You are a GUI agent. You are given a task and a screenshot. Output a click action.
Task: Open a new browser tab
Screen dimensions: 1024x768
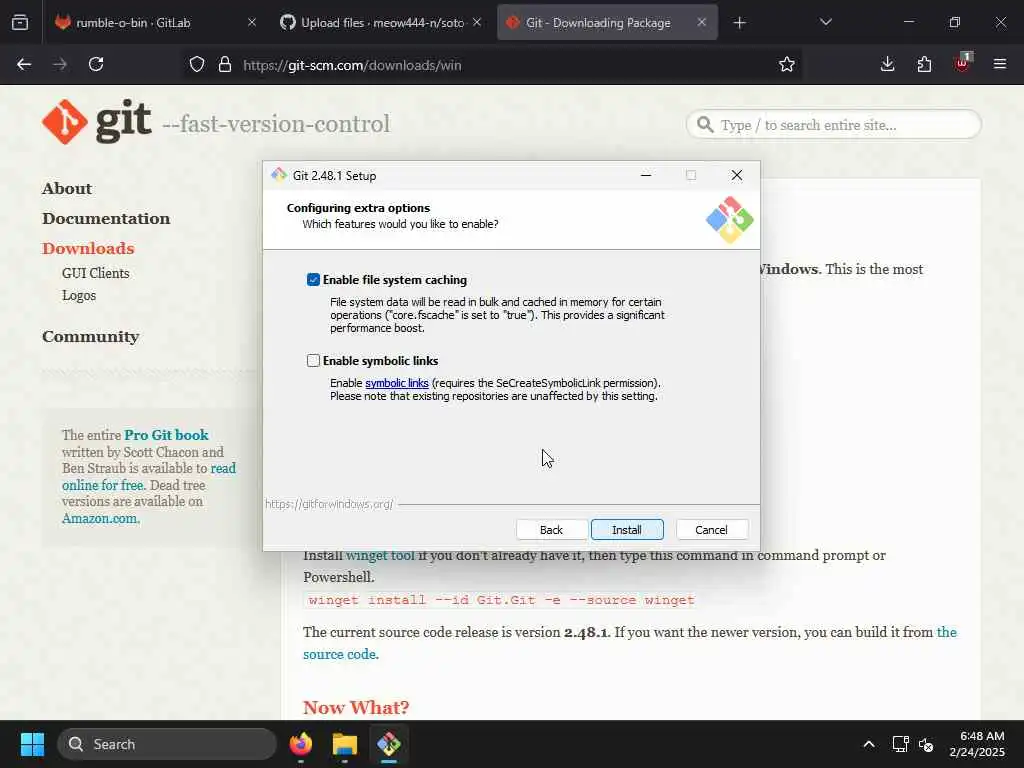pyautogui.click(x=739, y=23)
